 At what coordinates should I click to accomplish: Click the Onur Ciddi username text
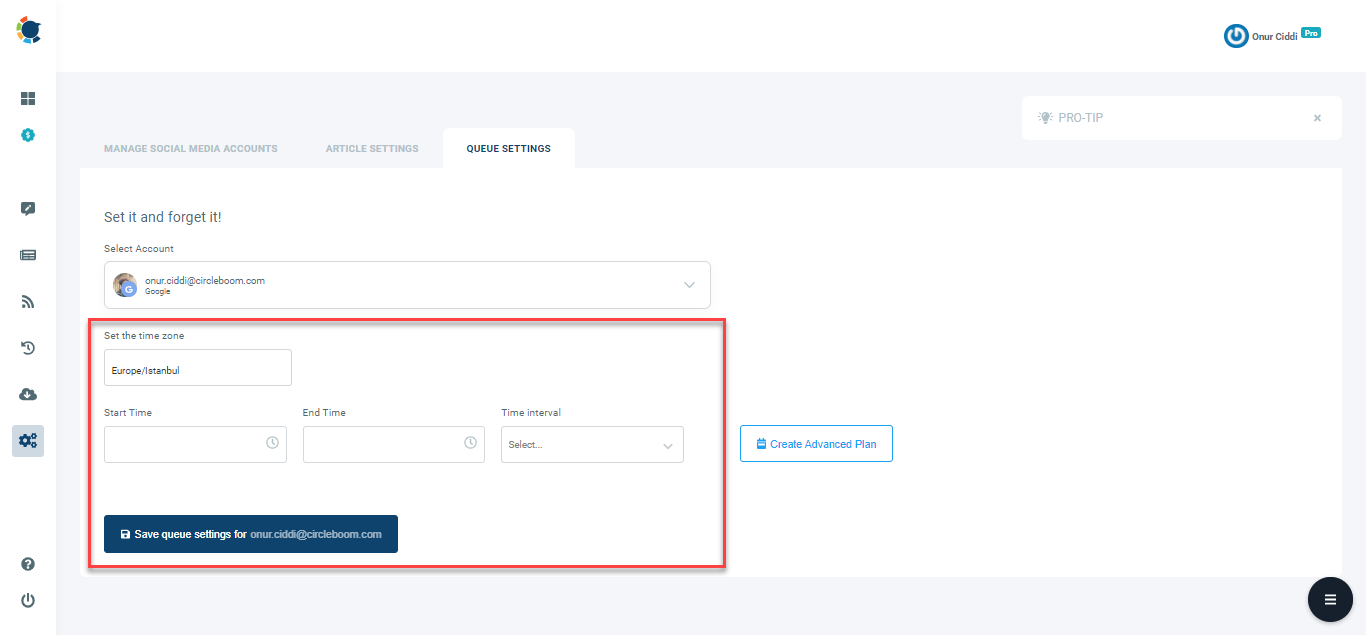coord(1275,37)
